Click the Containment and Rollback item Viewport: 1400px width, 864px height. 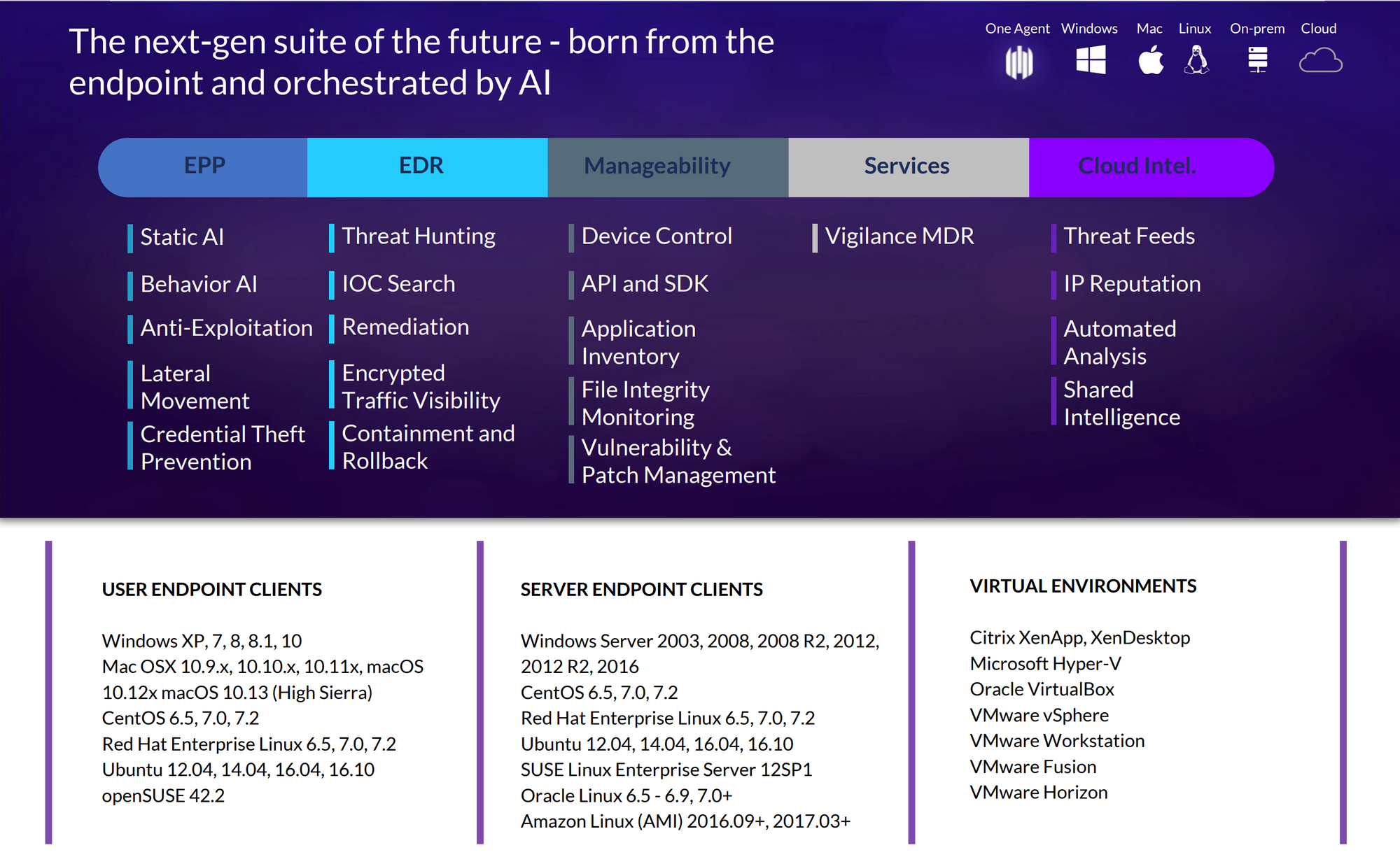[427, 447]
